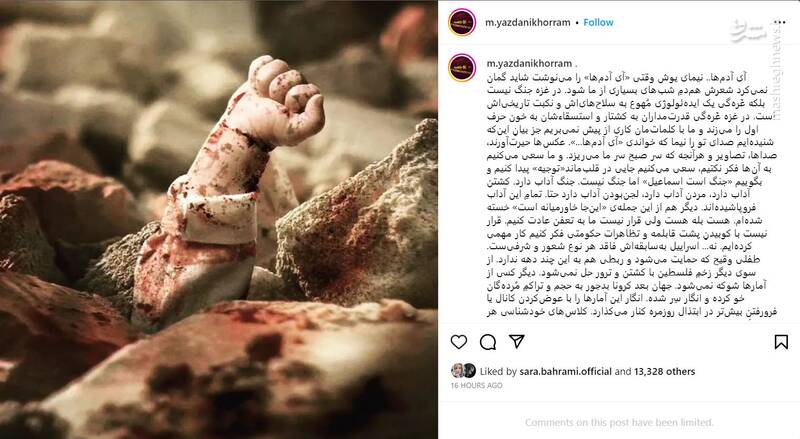The width and height of the screenshot is (800, 439).
Task: Click the 16 HOURS AGO timestamp
Action: click(477, 385)
